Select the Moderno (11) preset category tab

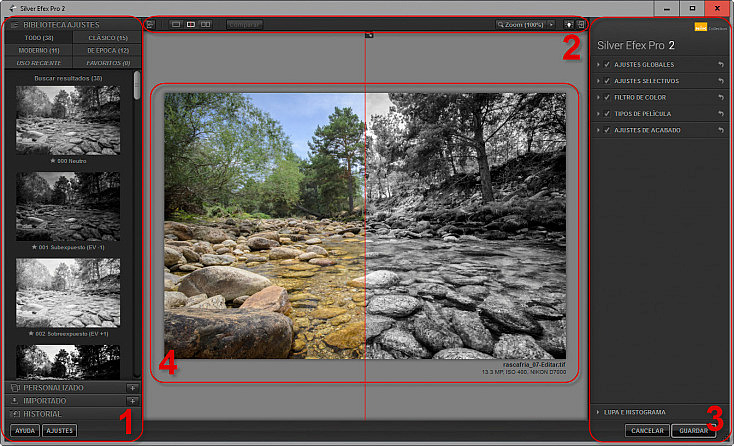click(39, 50)
